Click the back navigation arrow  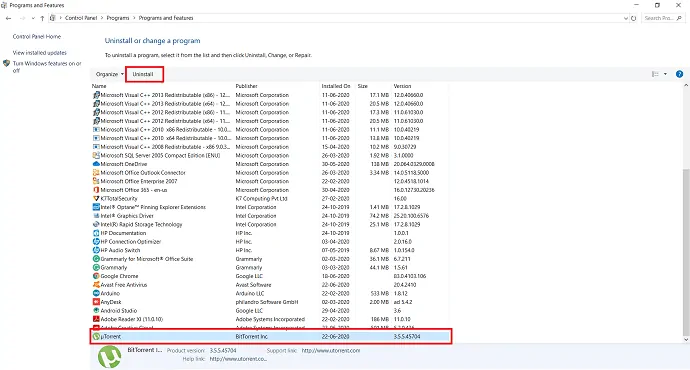click(x=8, y=18)
